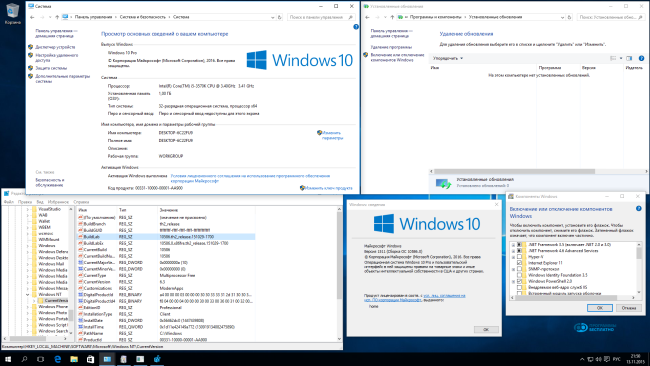Open the Файл menu in Registry Editor

tap(9, 202)
